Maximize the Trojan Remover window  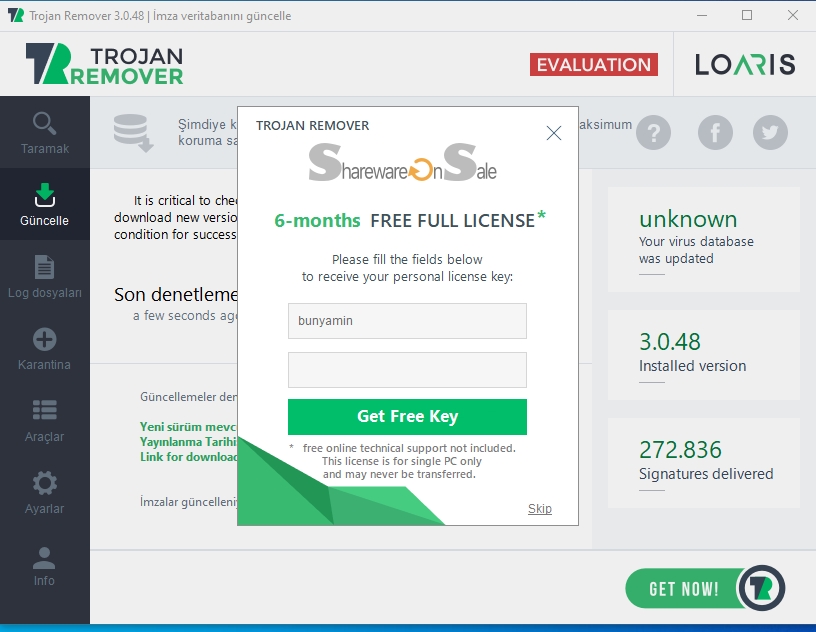click(x=747, y=15)
